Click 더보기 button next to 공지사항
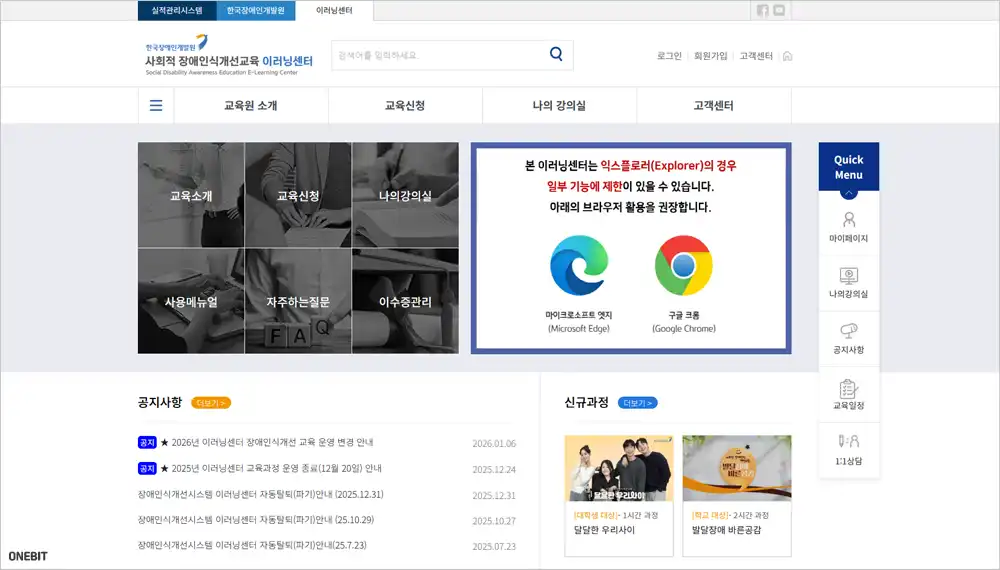The width and height of the screenshot is (1000, 570). (211, 403)
